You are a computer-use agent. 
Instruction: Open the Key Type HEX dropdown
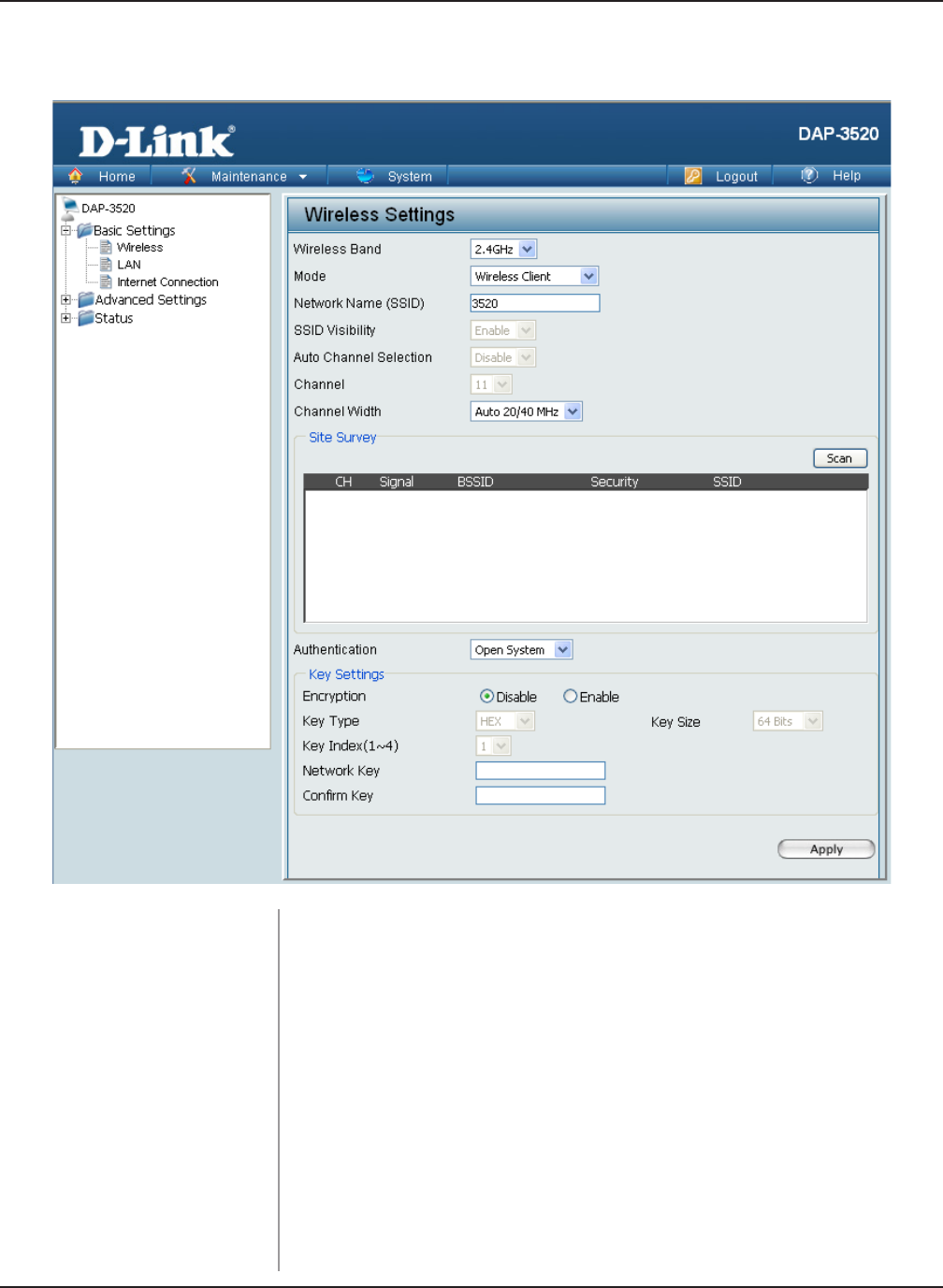click(505, 721)
